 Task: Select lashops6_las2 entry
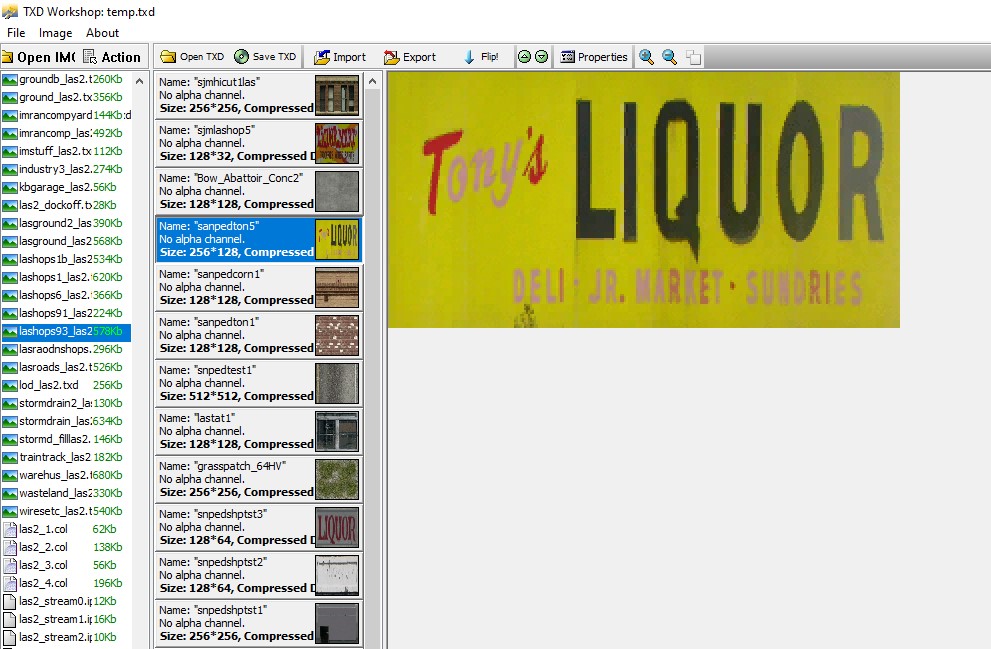66,295
